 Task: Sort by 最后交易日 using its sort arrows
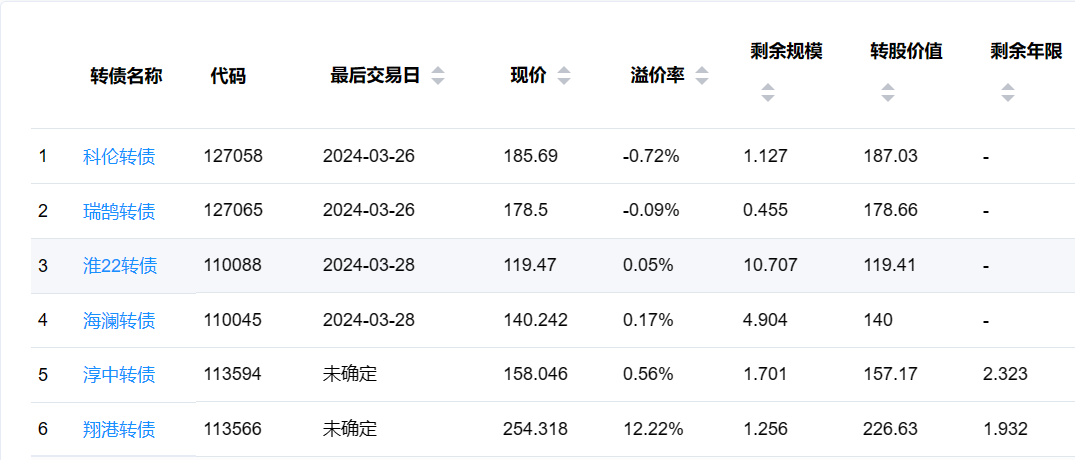coord(438,76)
